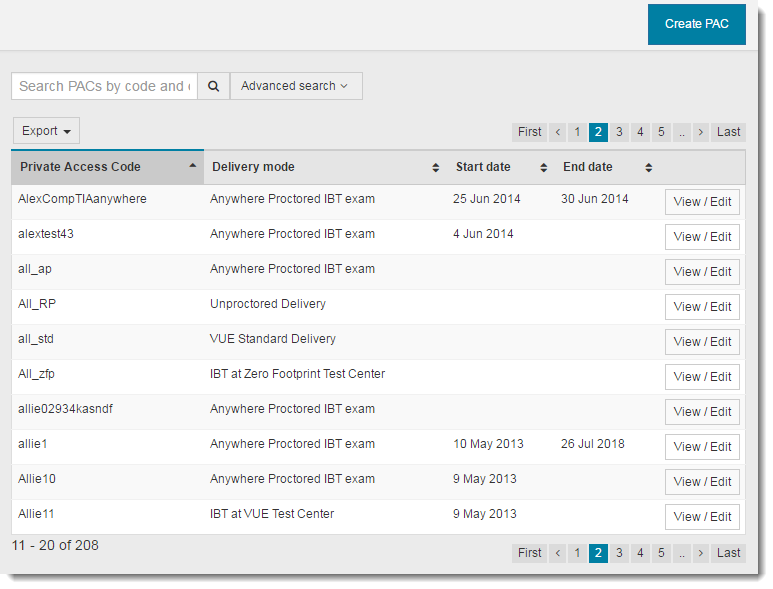The height and width of the screenshot is (589, 773).
Task: Select page 4 in top pagination
Action: (x=640, y=132)
